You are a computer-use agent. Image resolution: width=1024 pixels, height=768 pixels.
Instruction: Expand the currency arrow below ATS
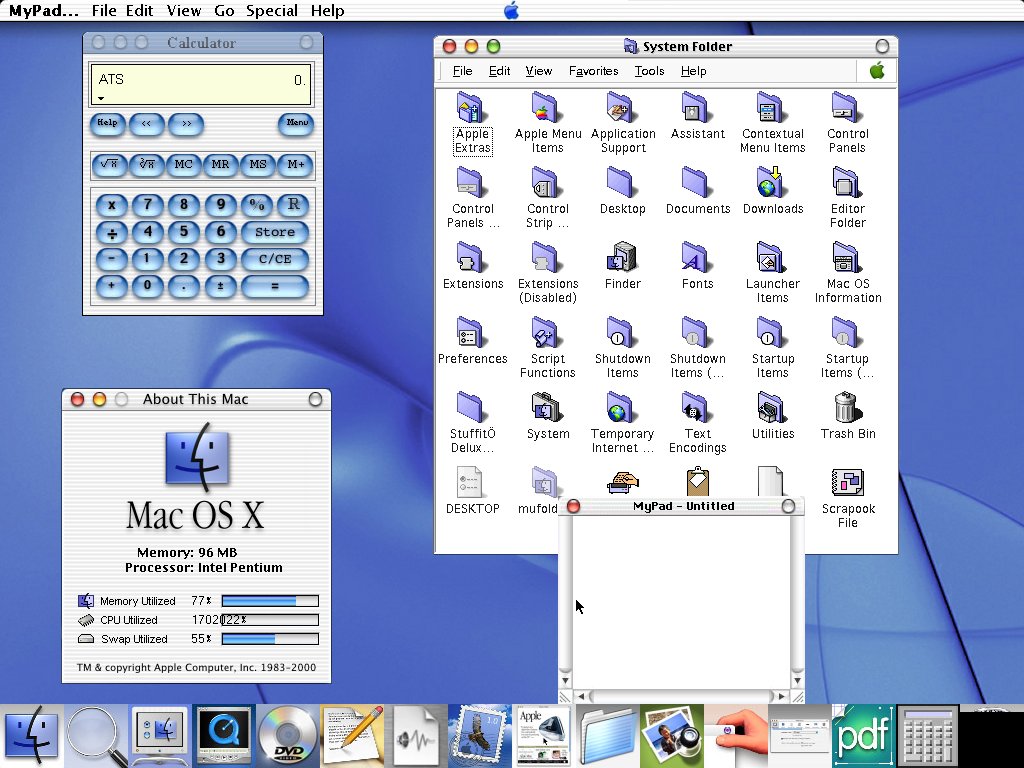pyautogui.click(x=101, y=99)
